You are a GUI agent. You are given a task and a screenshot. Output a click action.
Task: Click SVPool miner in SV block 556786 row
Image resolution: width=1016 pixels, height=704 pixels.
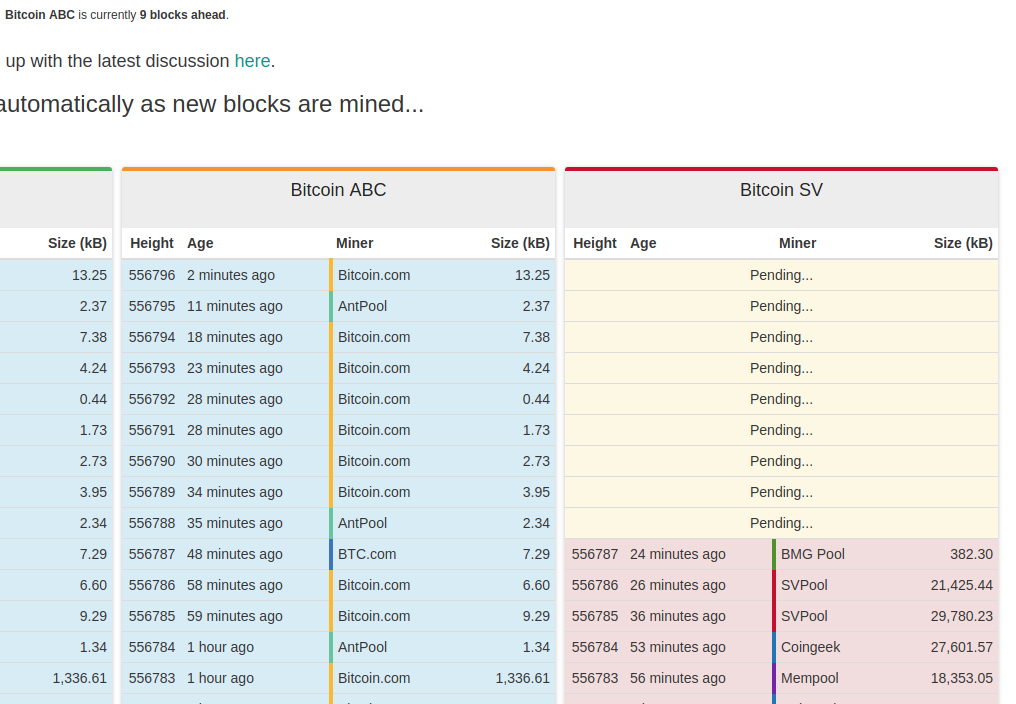[x=804, y=585]
